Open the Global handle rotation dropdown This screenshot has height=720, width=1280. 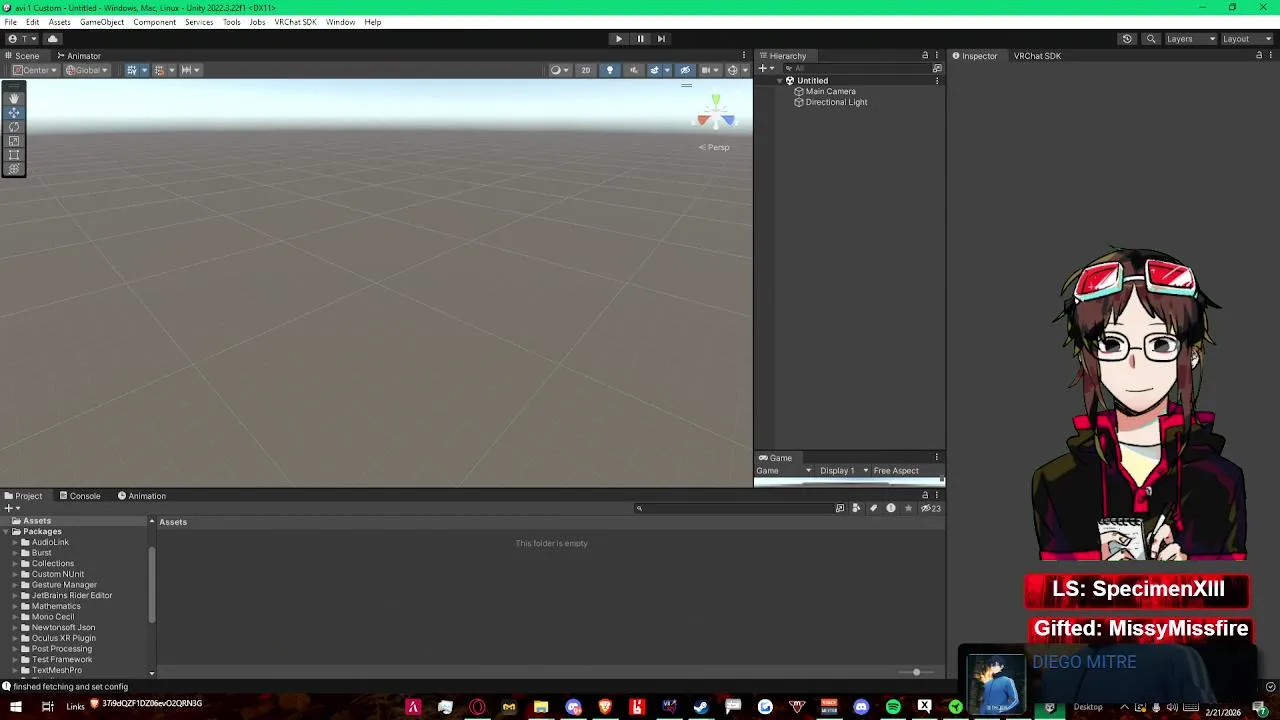click(x=87, y=70)
